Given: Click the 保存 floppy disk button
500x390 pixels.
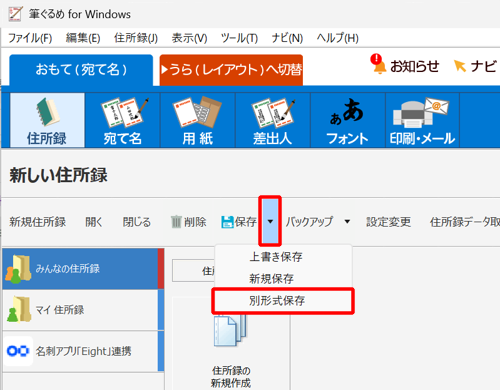Looking at the screenshot, I should tap(239, 222).
